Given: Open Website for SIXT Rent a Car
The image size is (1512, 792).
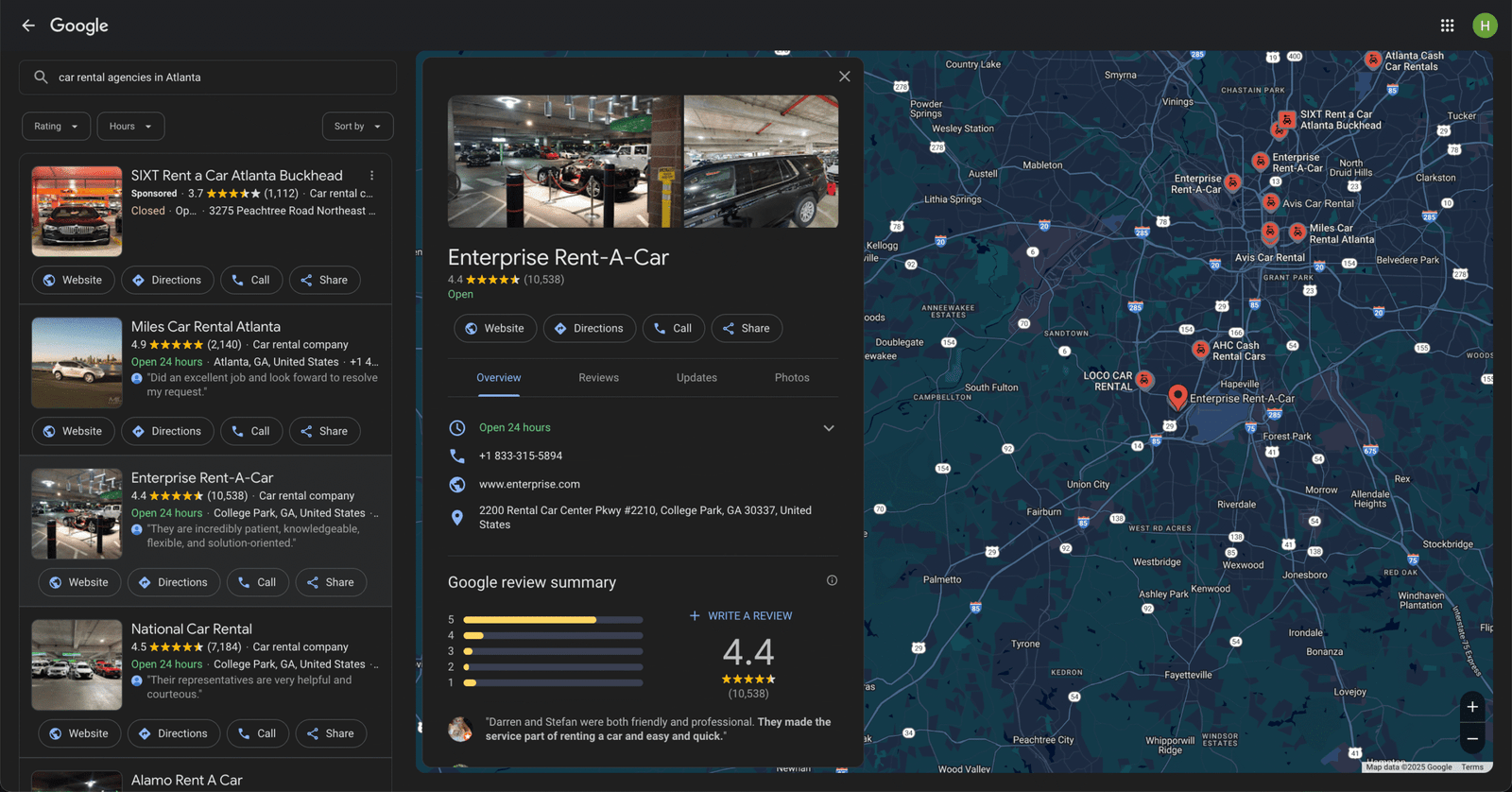Looking at the screenshot, I should click(x=73, y=280).
